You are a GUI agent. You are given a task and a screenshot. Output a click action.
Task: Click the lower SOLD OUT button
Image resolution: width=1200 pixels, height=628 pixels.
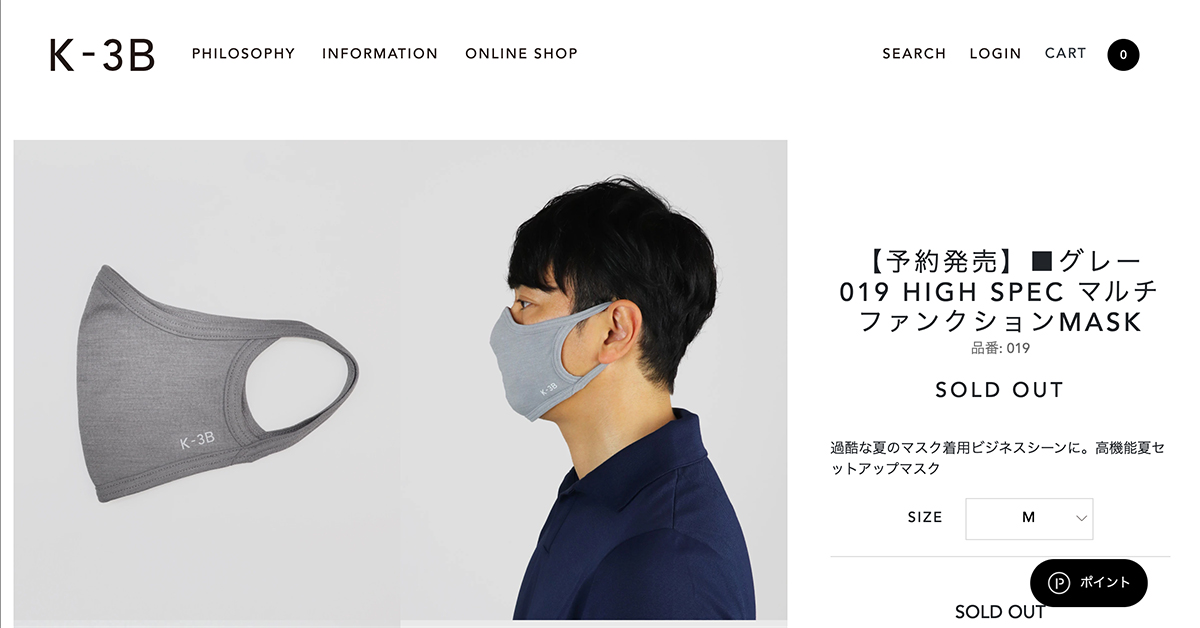pos(1000,611)
